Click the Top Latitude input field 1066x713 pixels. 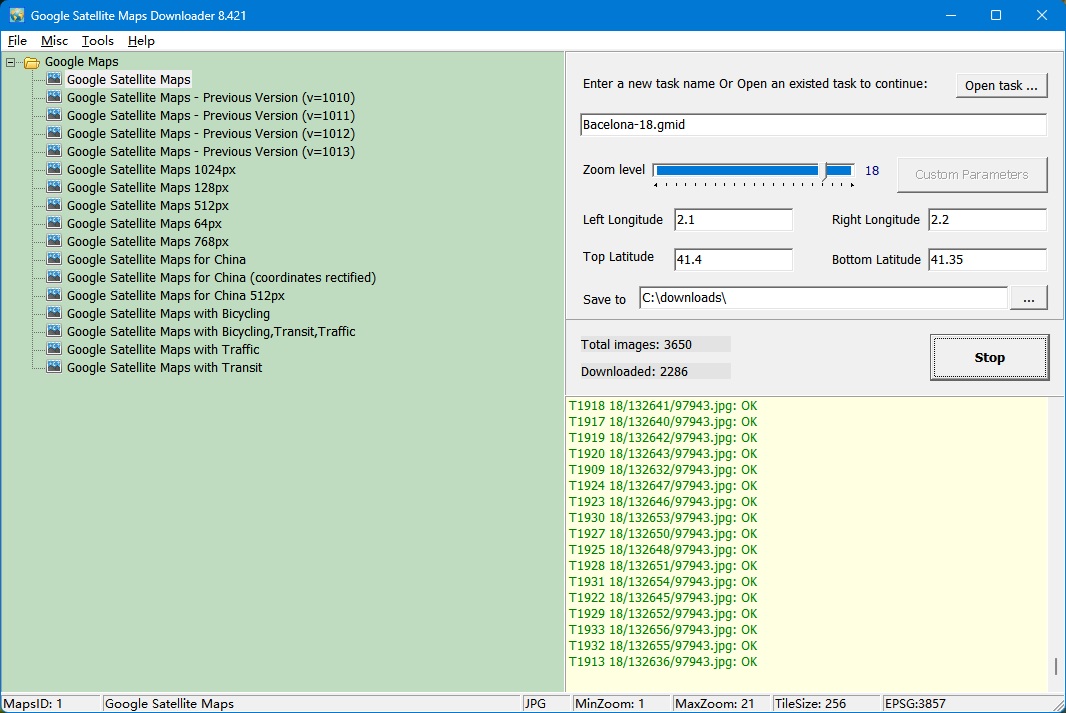click(733, 259)
